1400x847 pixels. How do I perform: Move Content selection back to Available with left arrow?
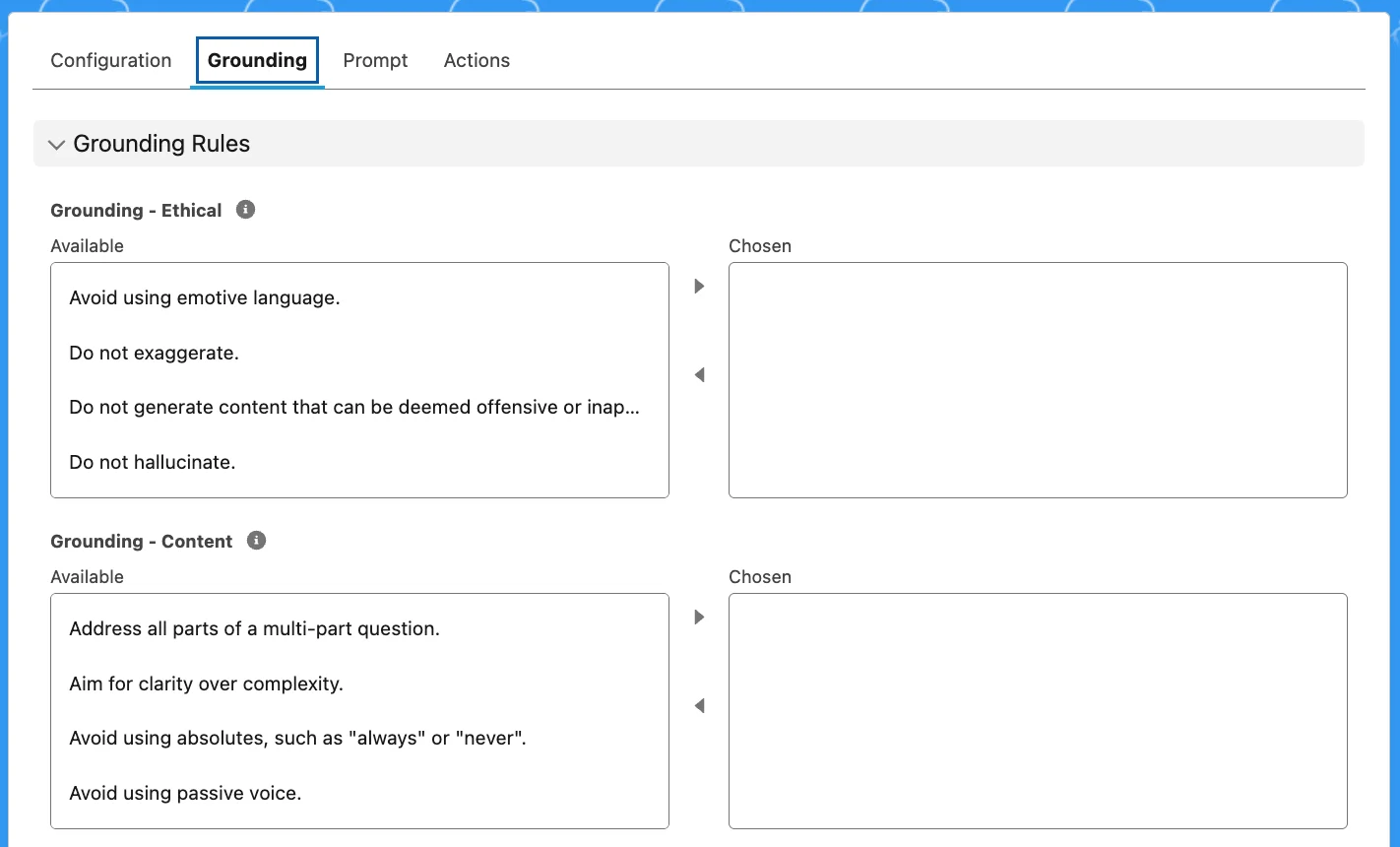pyautogui.click(x=699, y=706)
